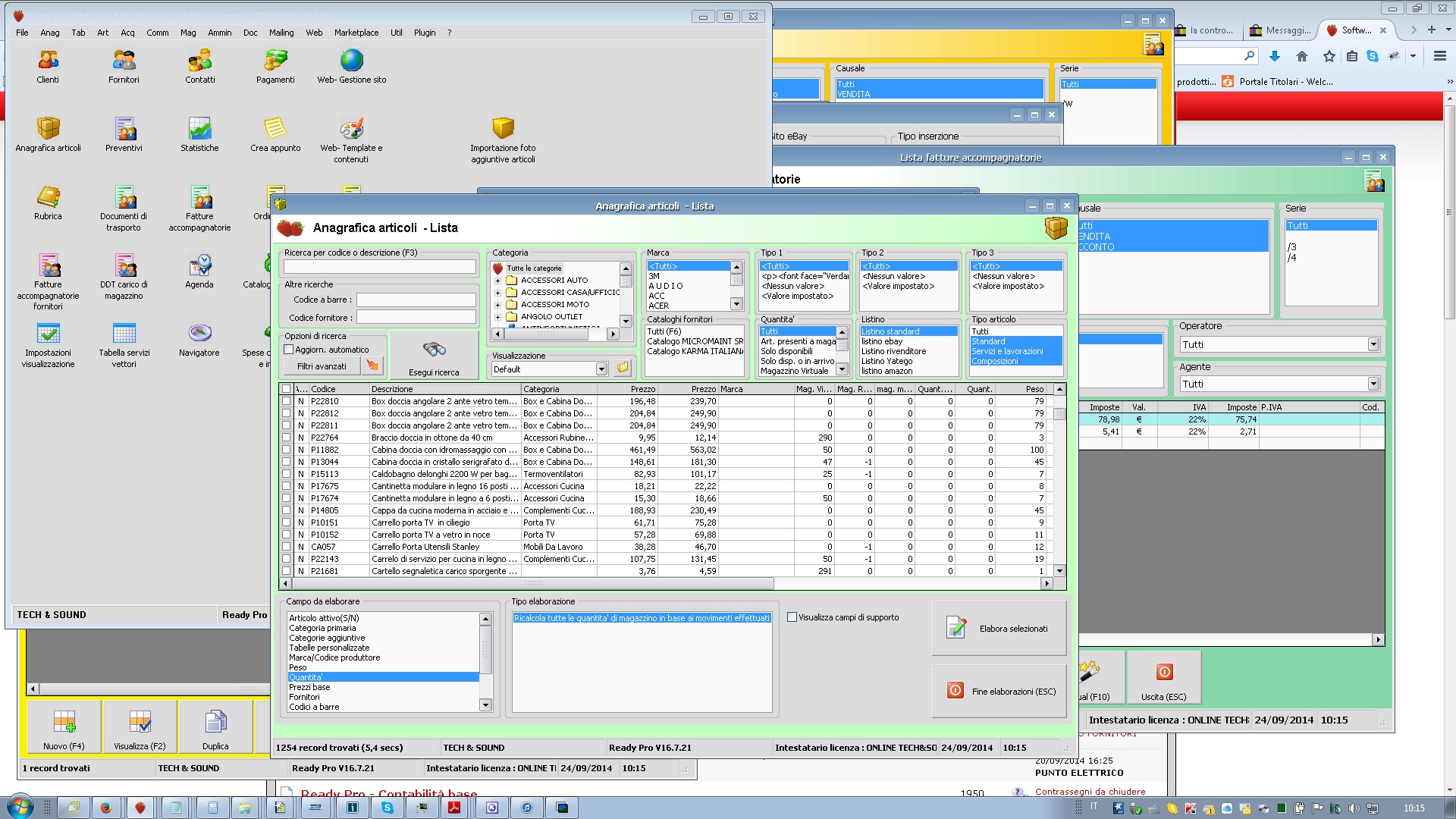Enable Aggiorn. automatico checkbox
This screenshot has height=819, width=1456.
pos(289,350)
